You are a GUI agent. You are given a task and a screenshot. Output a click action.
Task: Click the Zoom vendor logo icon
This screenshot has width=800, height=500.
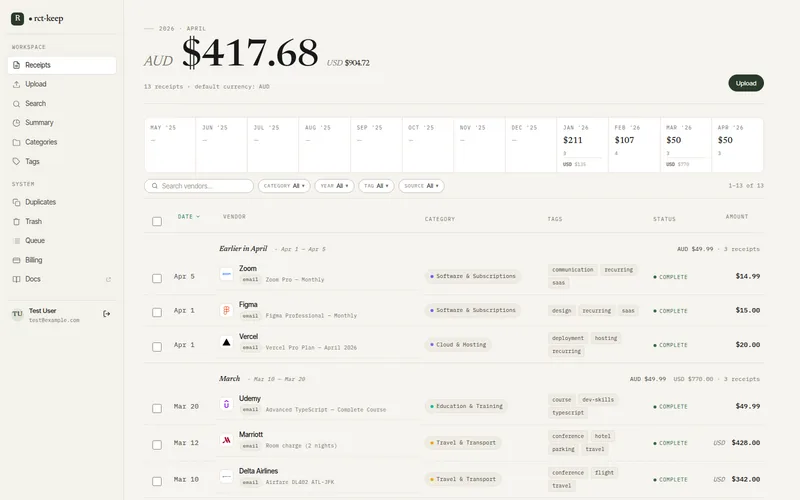coord(227,274)
